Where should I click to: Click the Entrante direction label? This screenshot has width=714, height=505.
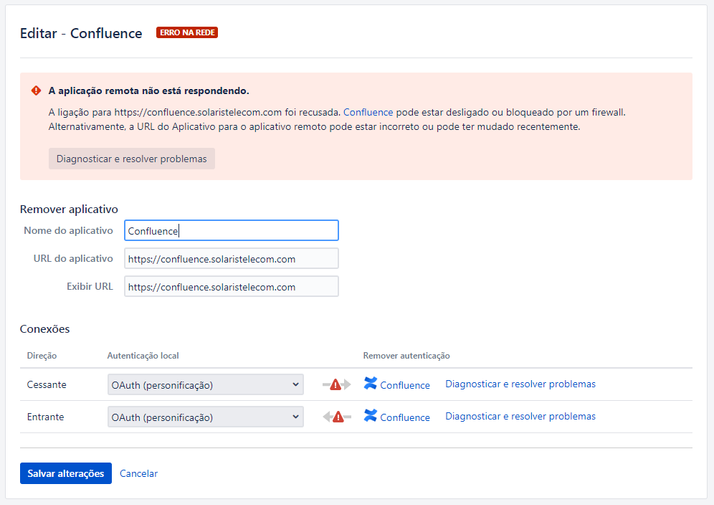click(45, 417)
